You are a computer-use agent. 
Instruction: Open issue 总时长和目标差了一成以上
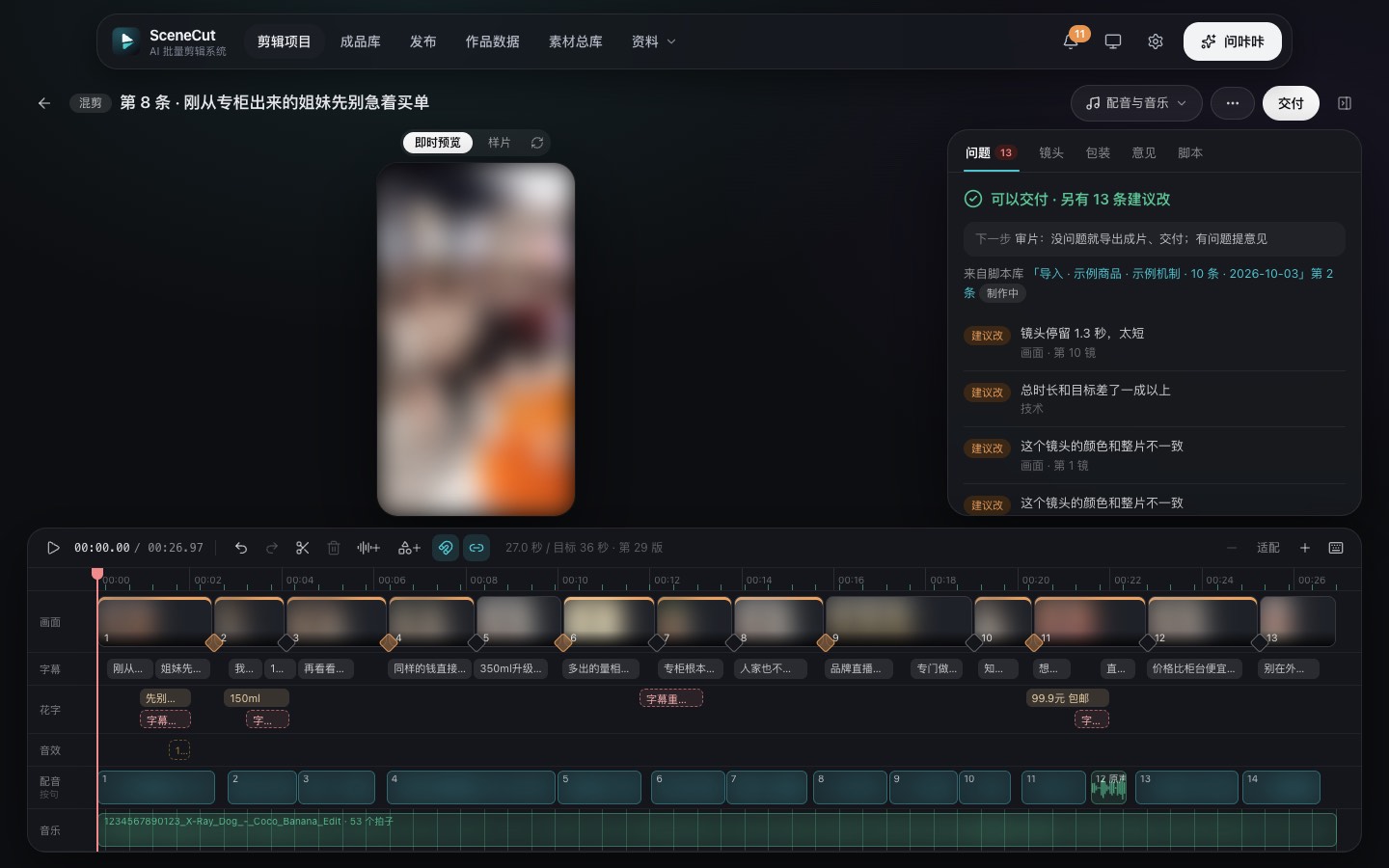(x=1154, y=398)
